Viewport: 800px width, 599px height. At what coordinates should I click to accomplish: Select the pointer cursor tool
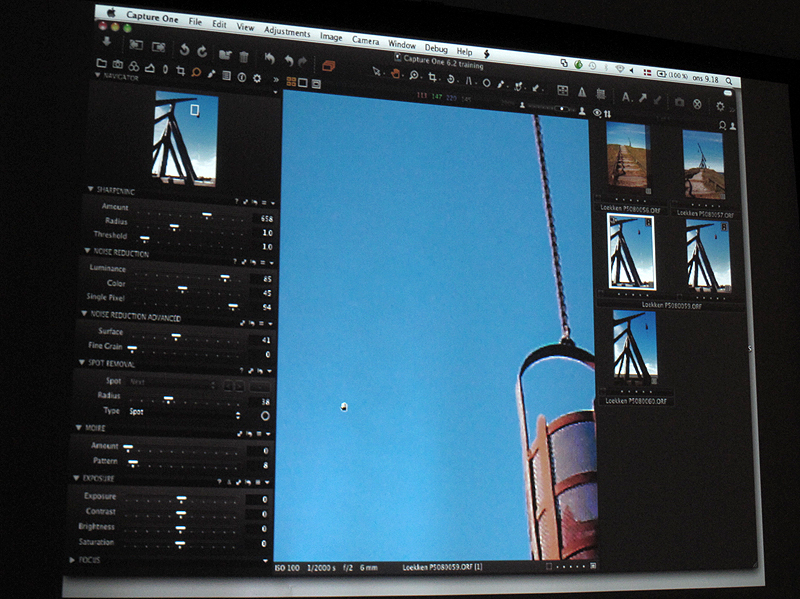pos(377,71)
